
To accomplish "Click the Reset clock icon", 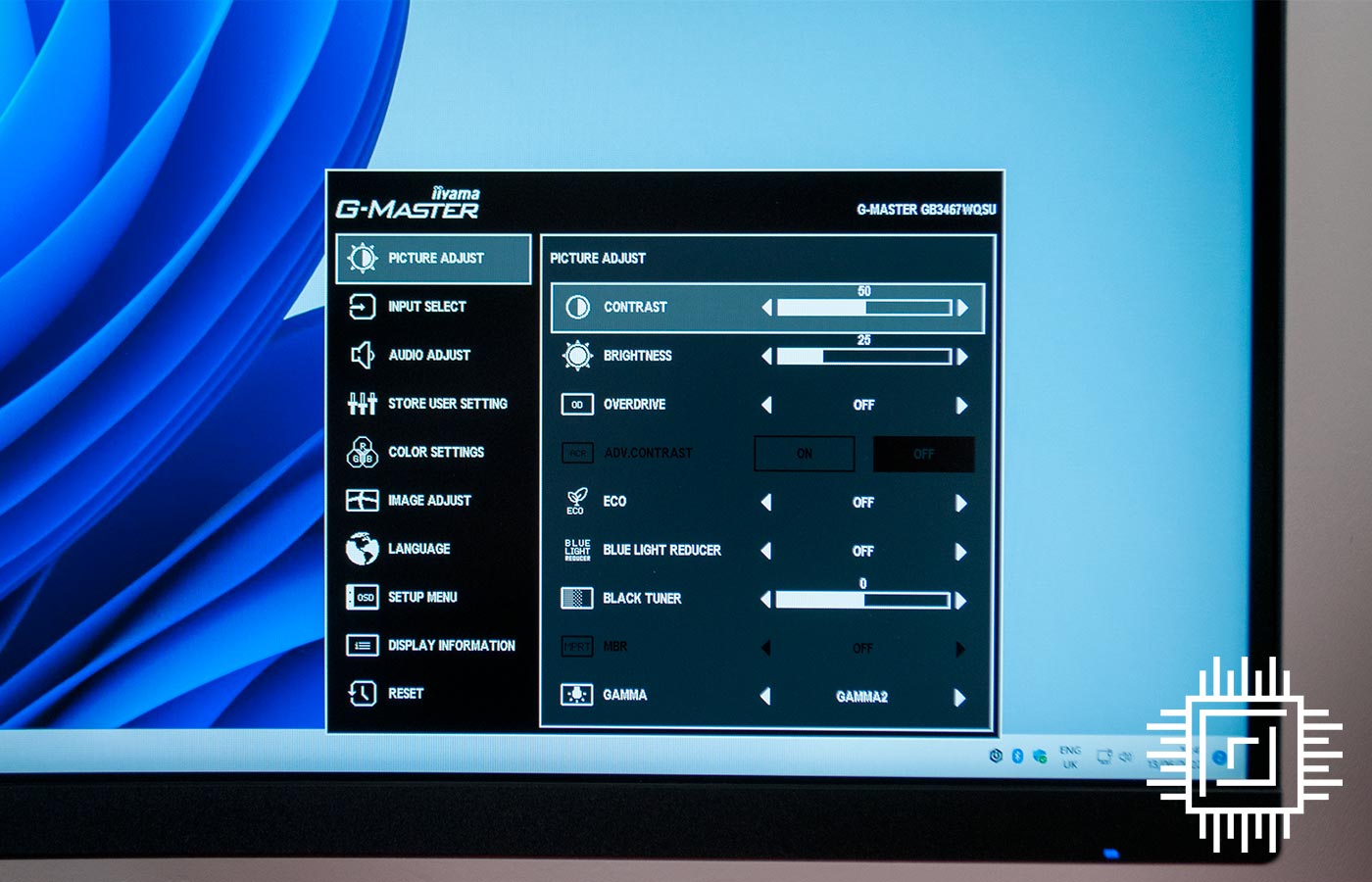I will coord(362,693).
